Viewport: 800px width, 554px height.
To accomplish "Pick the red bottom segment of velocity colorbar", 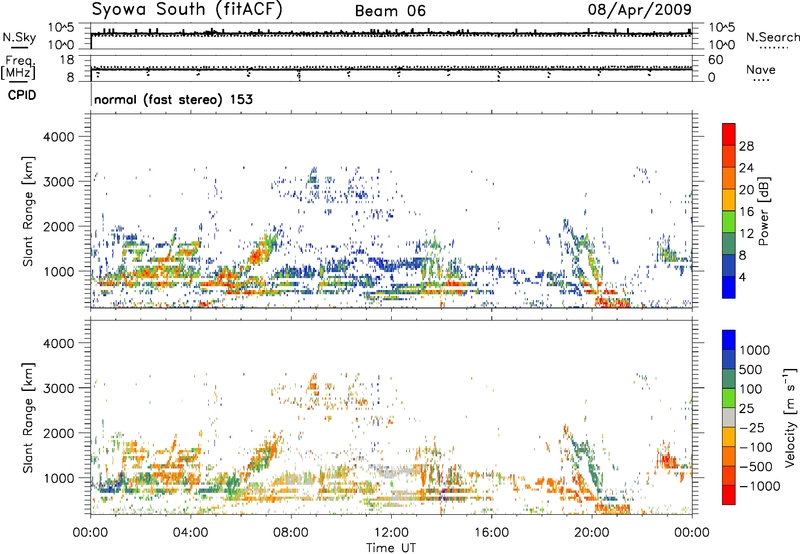I will tap(729, 495).
